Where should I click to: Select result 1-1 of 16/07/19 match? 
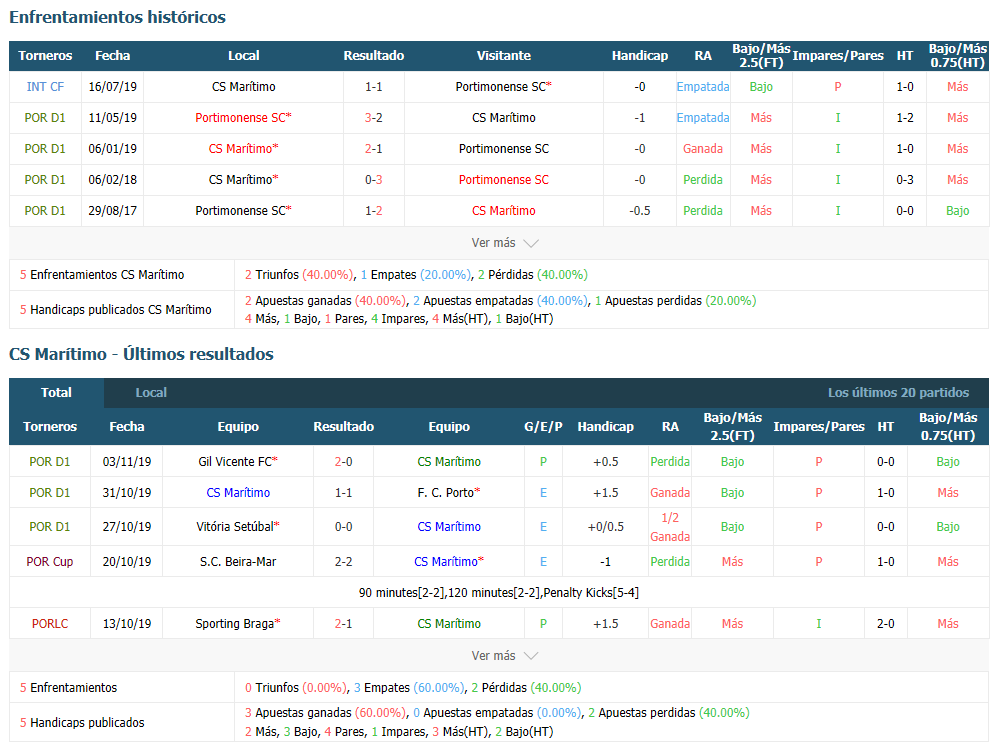pos(373,87)
